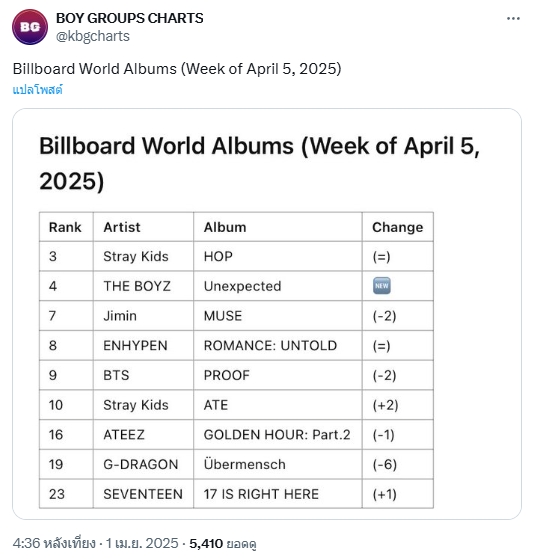This screenshot has height=559, width=533.
Task: Click the SEVENTEEN 17 IS RIGHT HERE cell
Action: coord(278,494)
